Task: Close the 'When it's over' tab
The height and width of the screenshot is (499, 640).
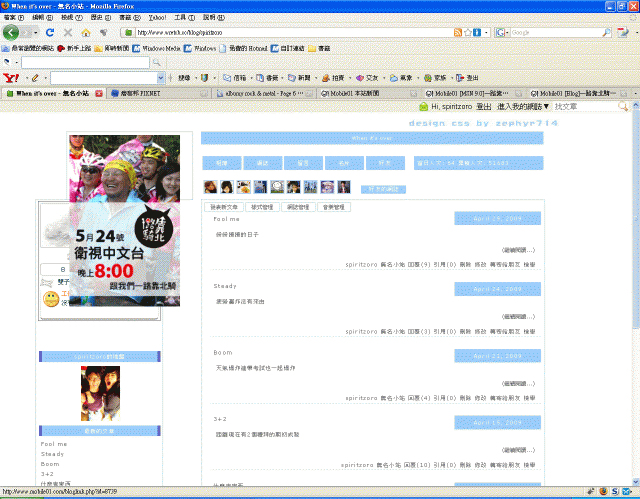Action: (x=99, y=93)
